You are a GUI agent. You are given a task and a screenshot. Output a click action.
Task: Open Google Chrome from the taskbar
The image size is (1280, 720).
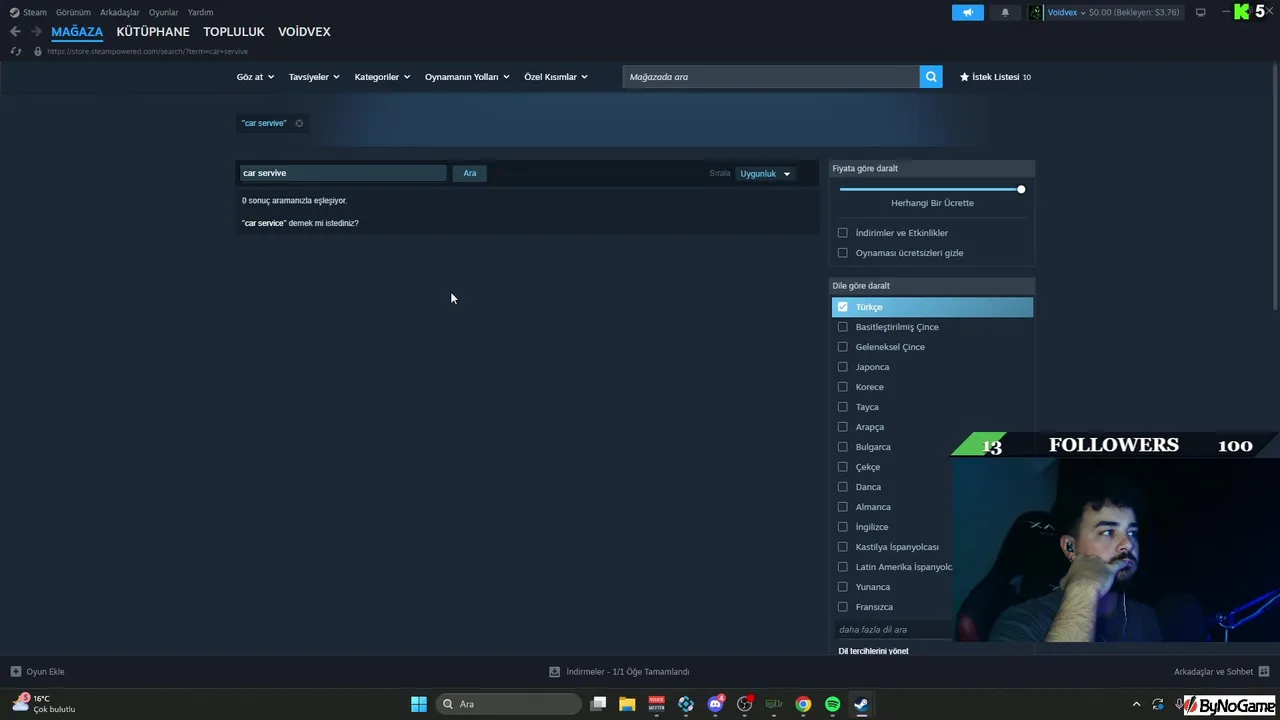pyautogui.click(x=803, y=704)
